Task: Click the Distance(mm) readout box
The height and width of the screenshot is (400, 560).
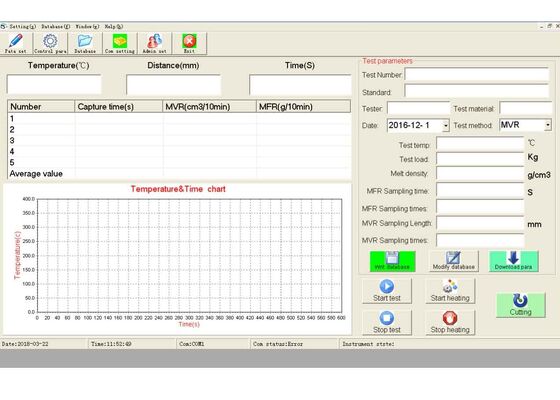Action: [x=173, y=85]
